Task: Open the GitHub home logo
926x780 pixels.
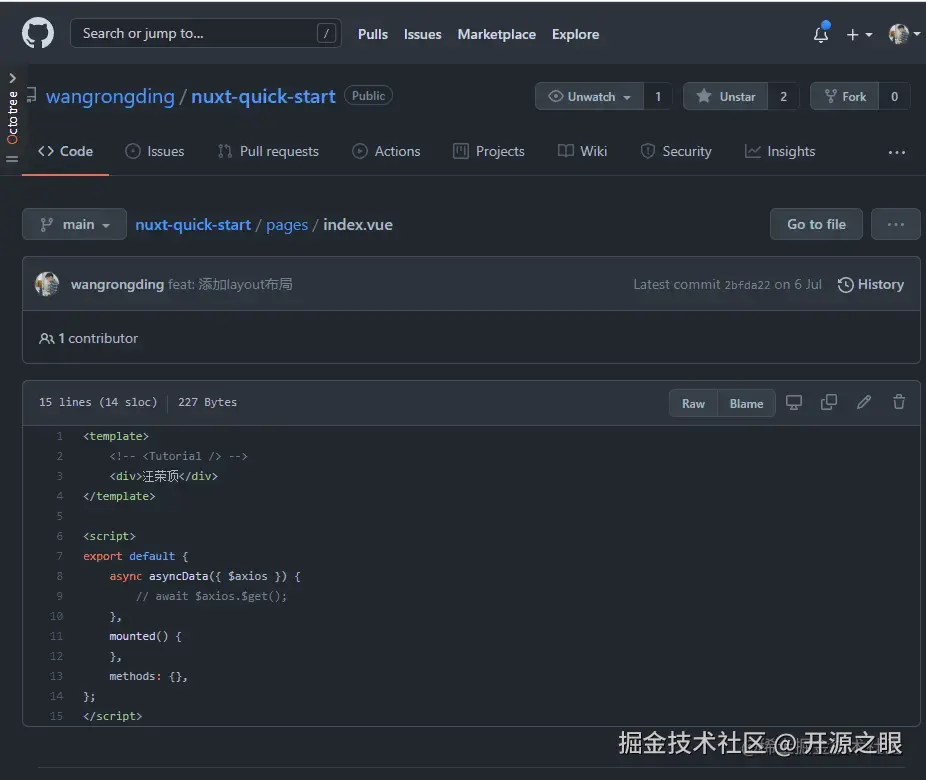Action: pyautogui.click(x=38, y=33)
